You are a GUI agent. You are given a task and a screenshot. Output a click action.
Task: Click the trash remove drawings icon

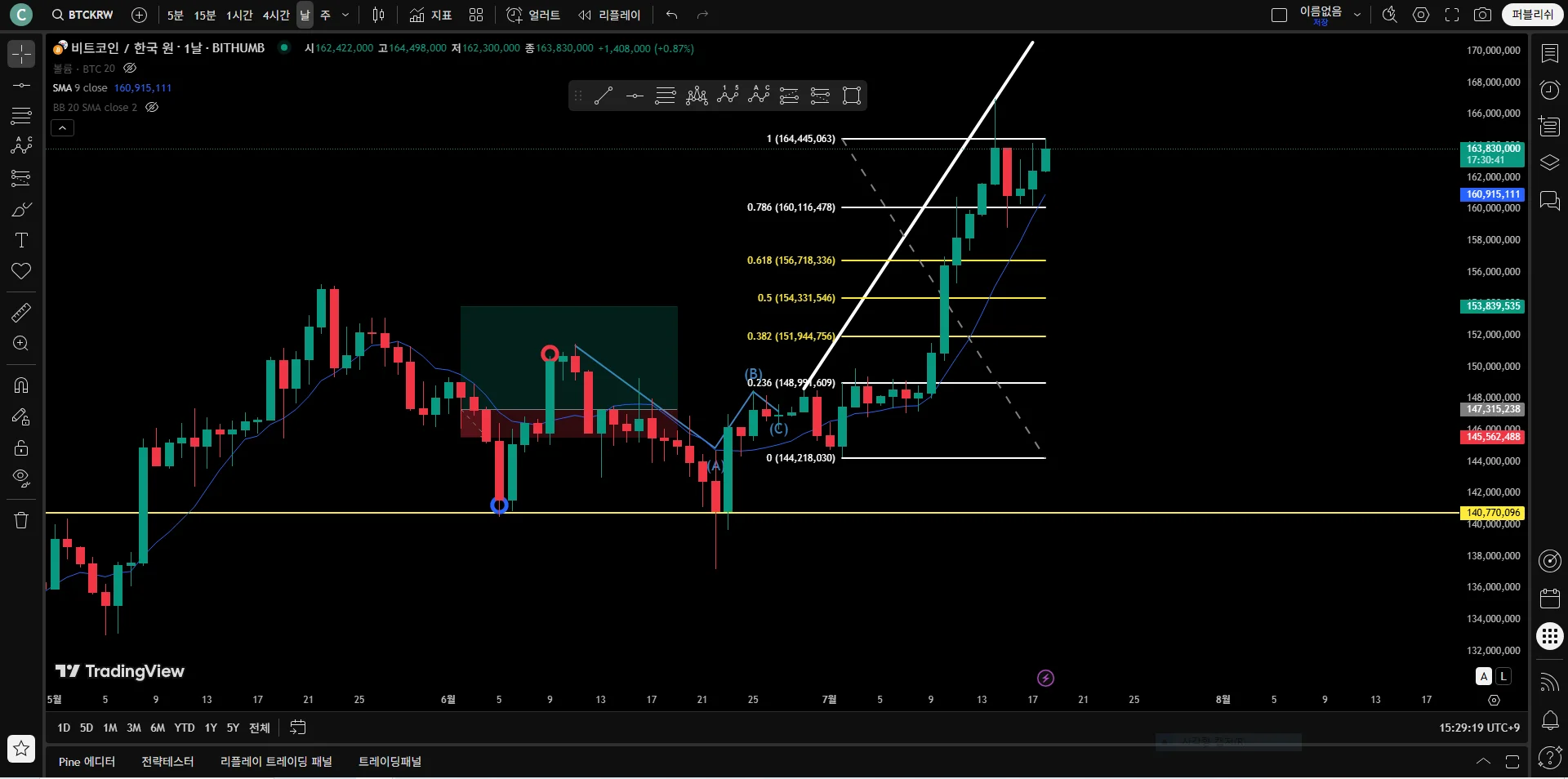pyautogui.click(x=21, y=520)
